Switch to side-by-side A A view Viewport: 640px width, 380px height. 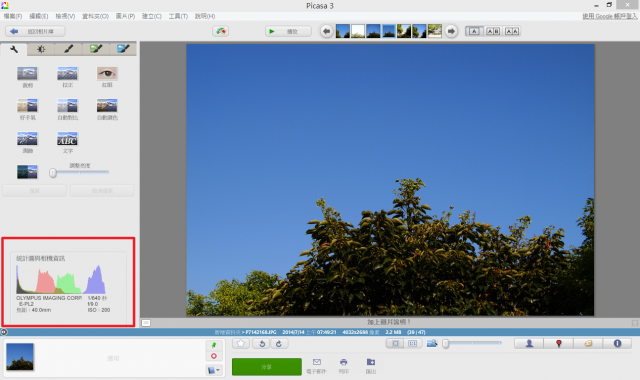[512, 31]
